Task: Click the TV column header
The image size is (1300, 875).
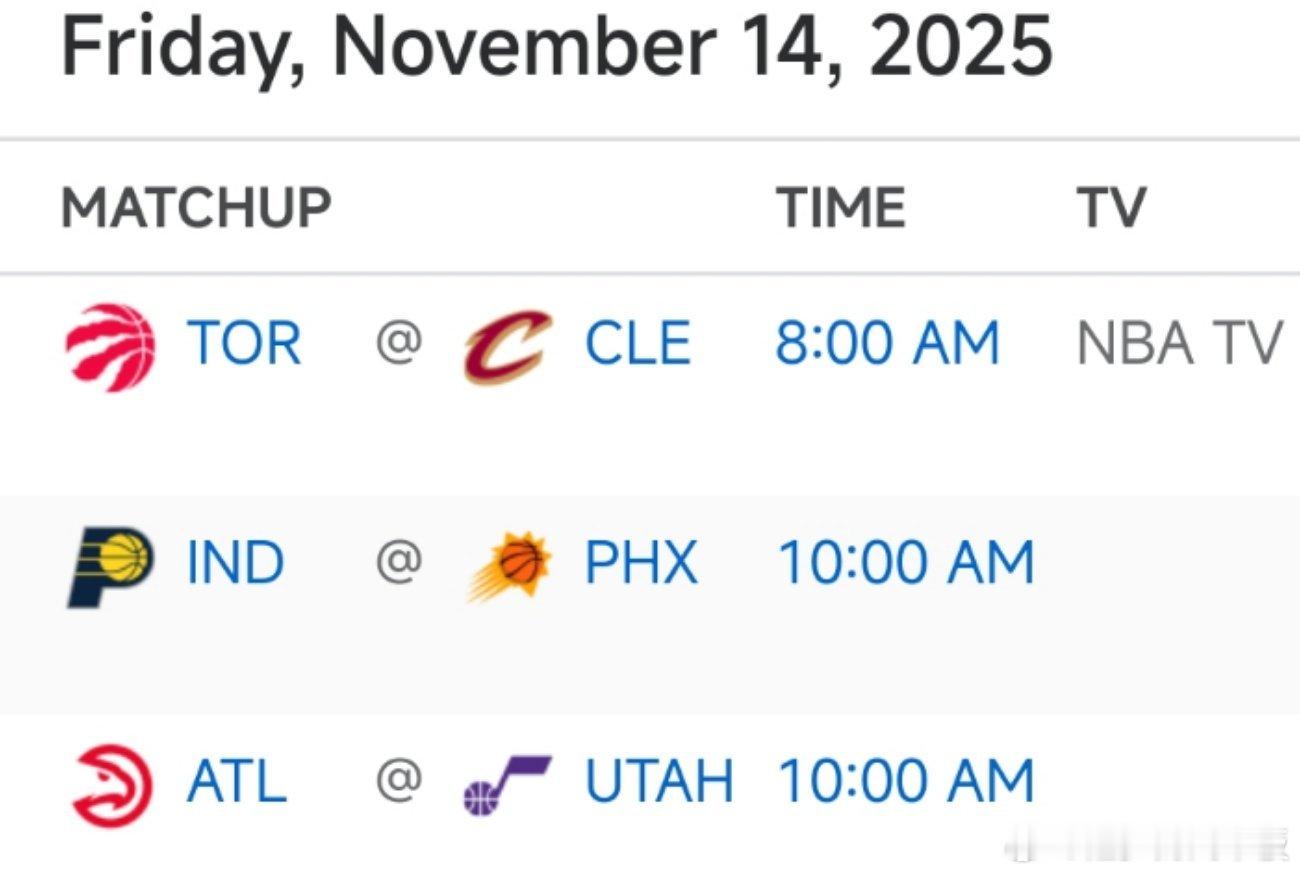Action: (x=1111, y=208)
